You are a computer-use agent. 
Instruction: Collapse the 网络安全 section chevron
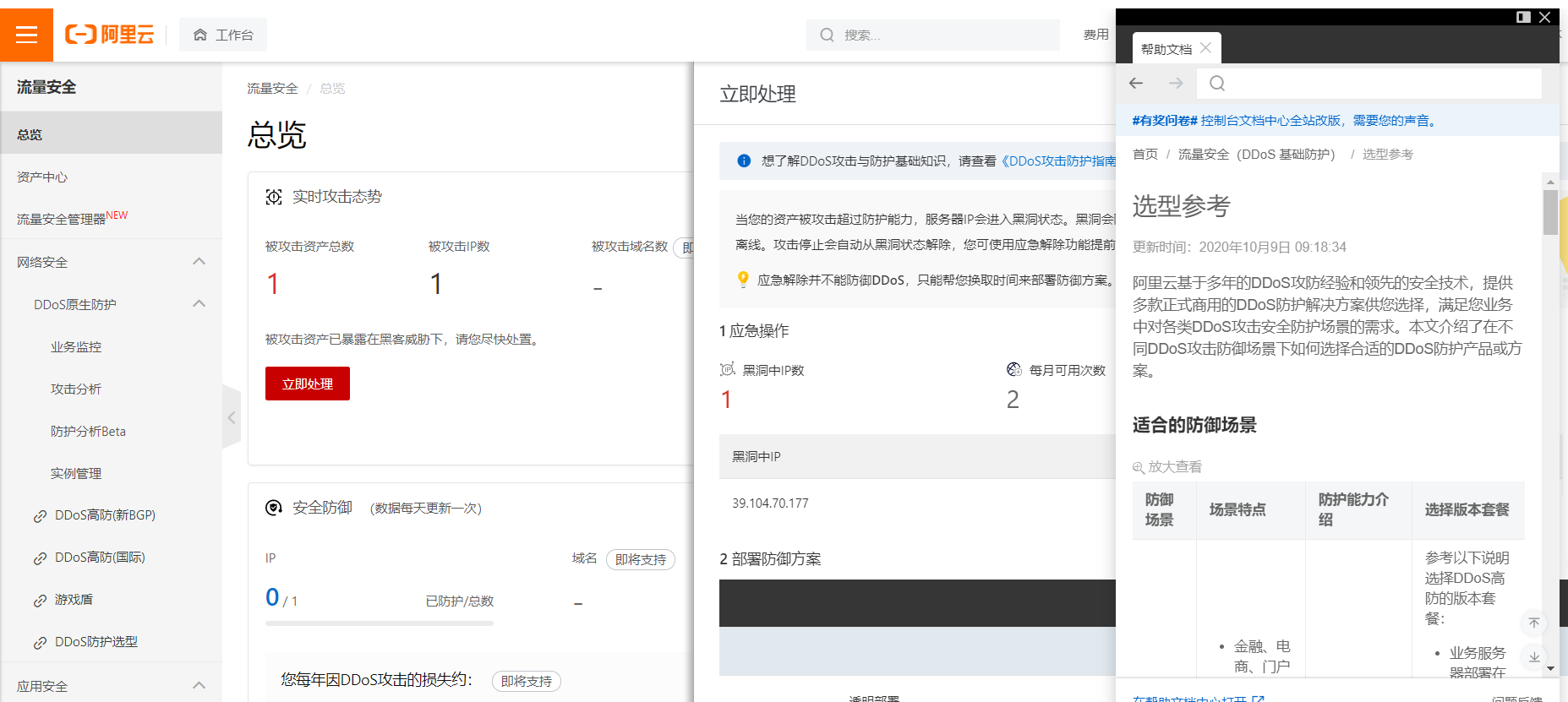[199, 261]
